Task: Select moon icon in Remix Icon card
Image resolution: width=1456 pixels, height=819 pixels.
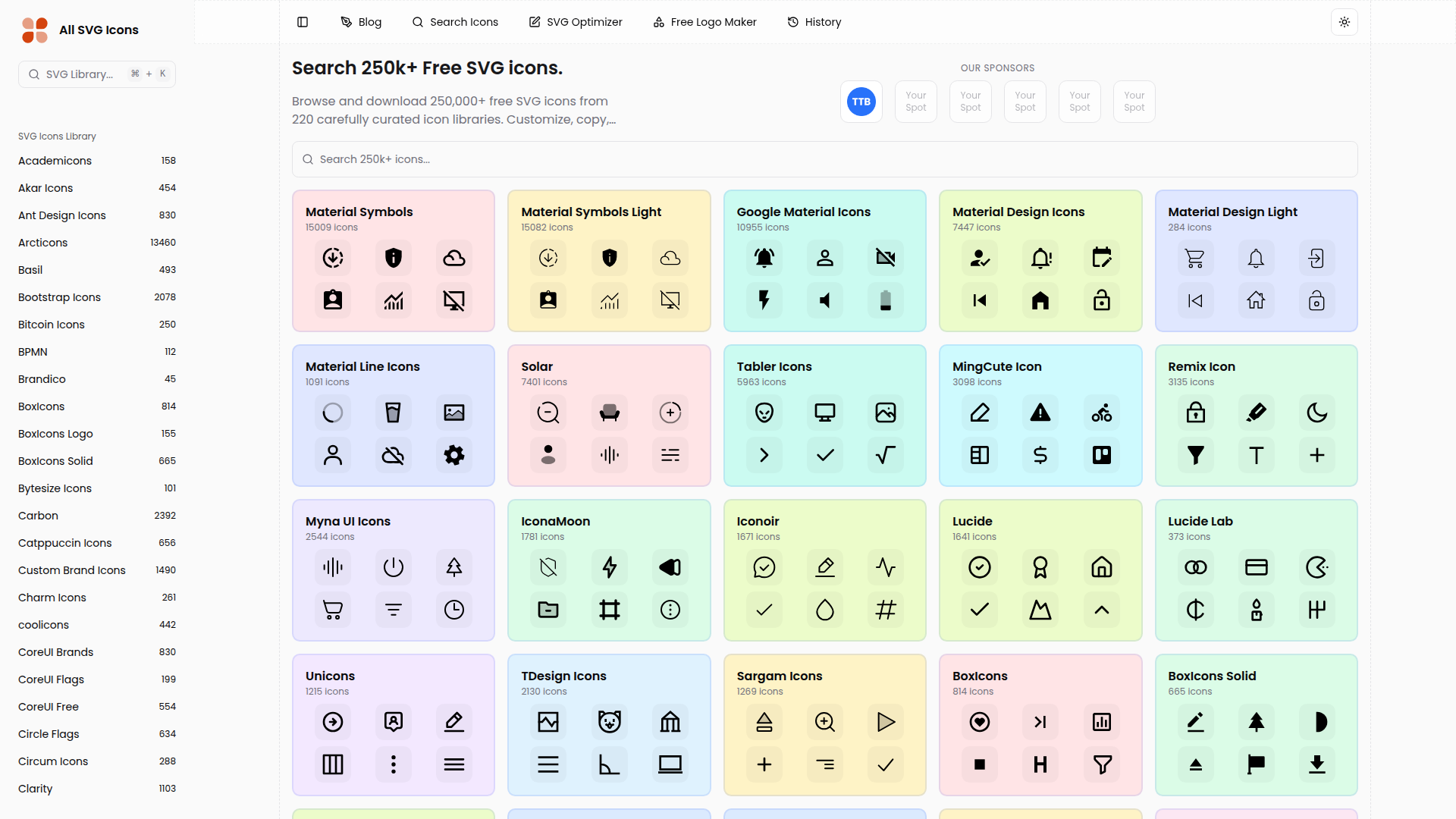Action: [x=1317, y=413]
